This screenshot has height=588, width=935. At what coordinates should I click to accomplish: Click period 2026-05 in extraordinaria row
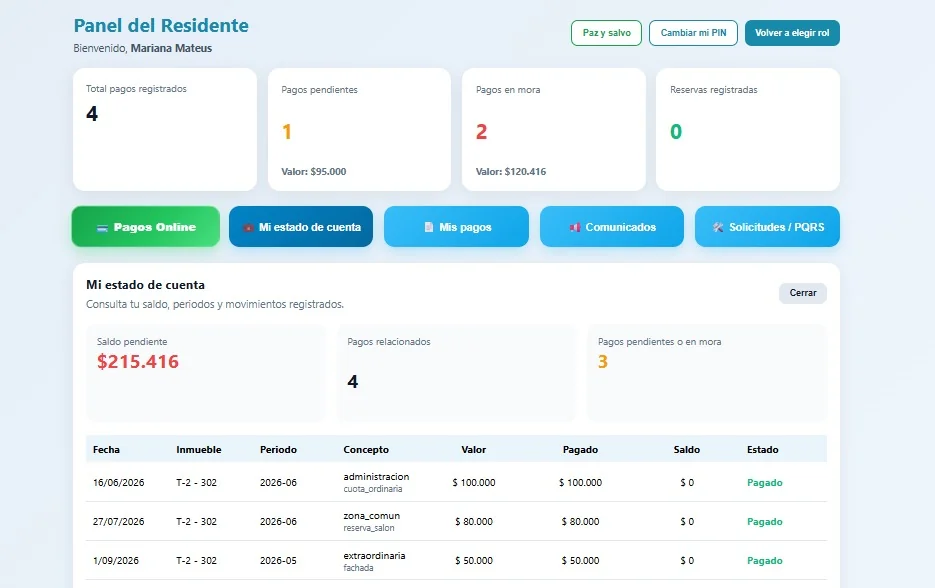click(278, 561)
